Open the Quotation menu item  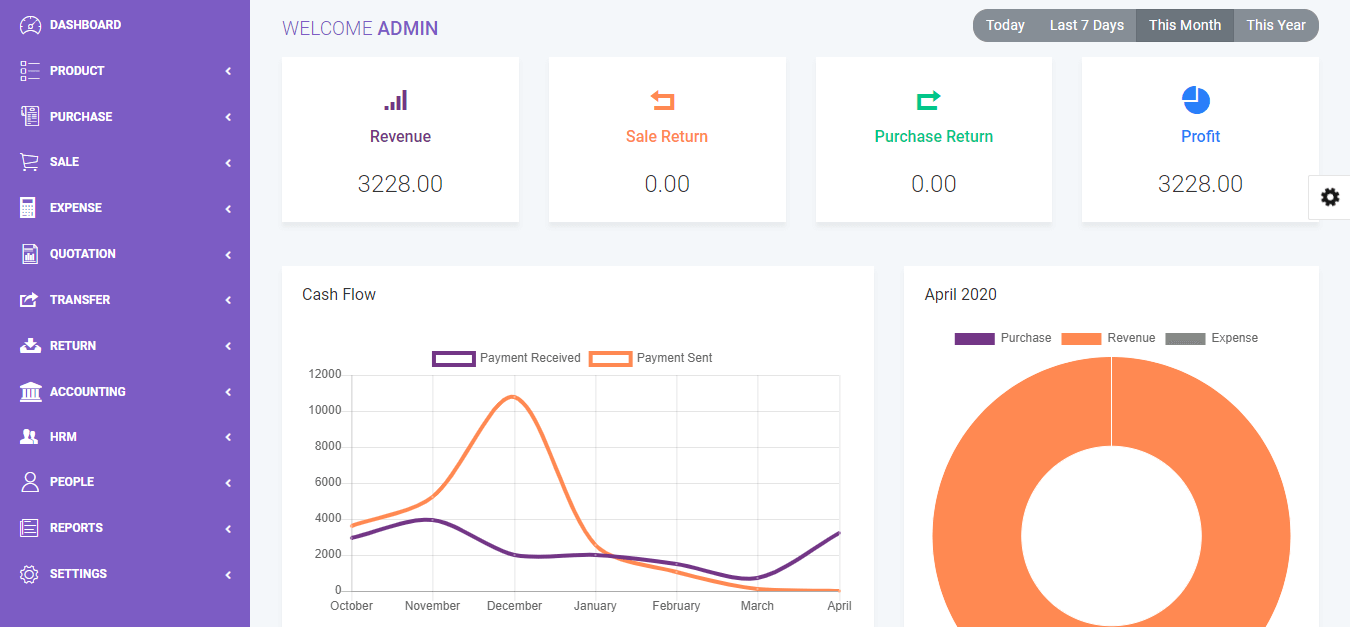coord(125,254)
